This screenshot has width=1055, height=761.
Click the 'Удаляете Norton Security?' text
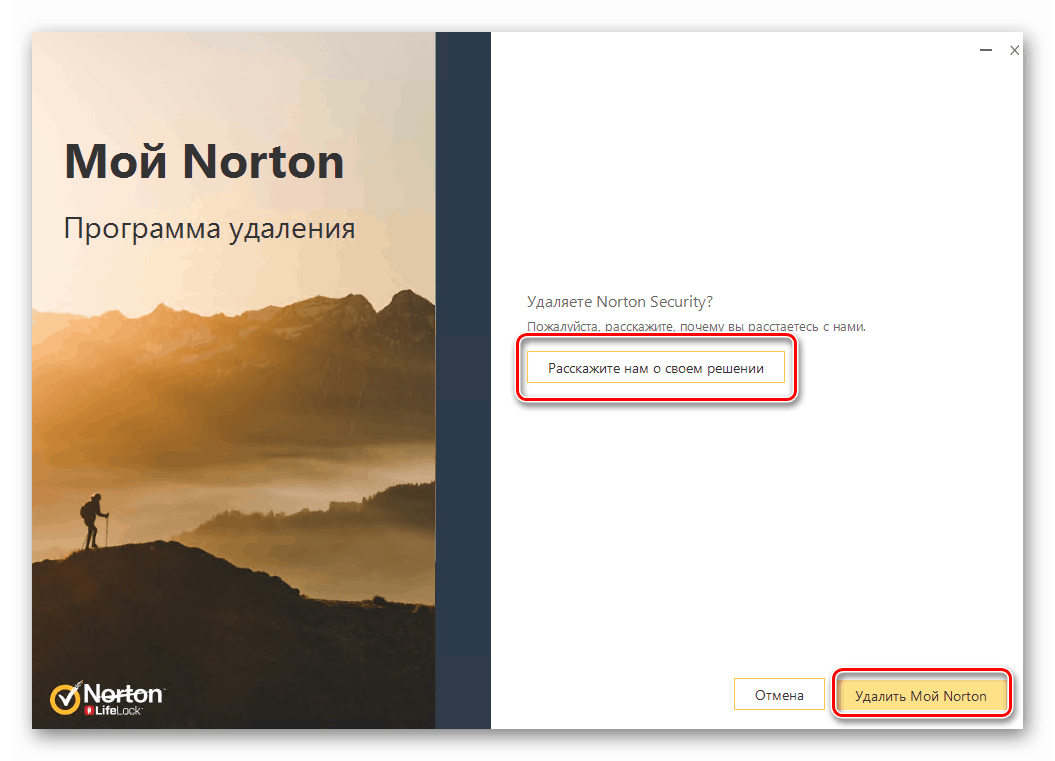pyautogui.click(x=619, y=301)
